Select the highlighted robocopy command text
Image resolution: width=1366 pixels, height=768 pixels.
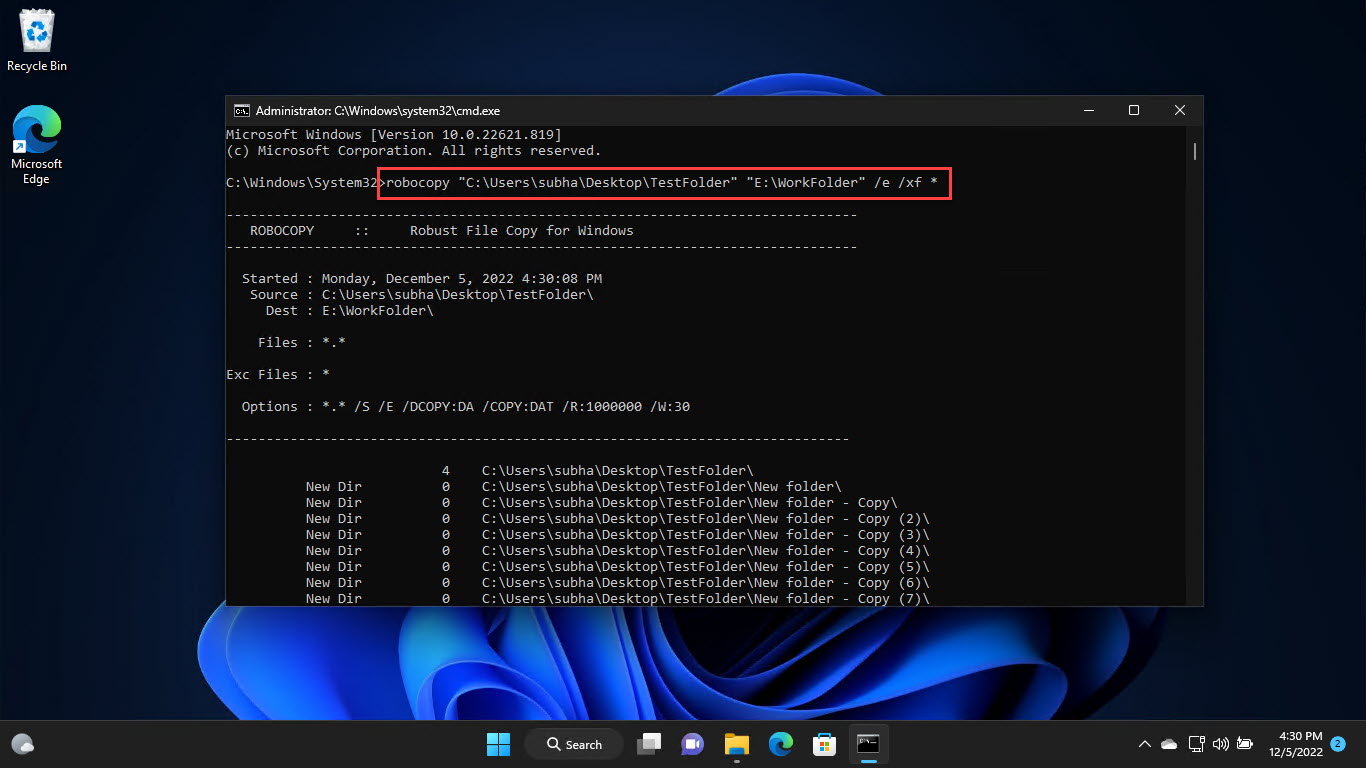pos(663,183)
